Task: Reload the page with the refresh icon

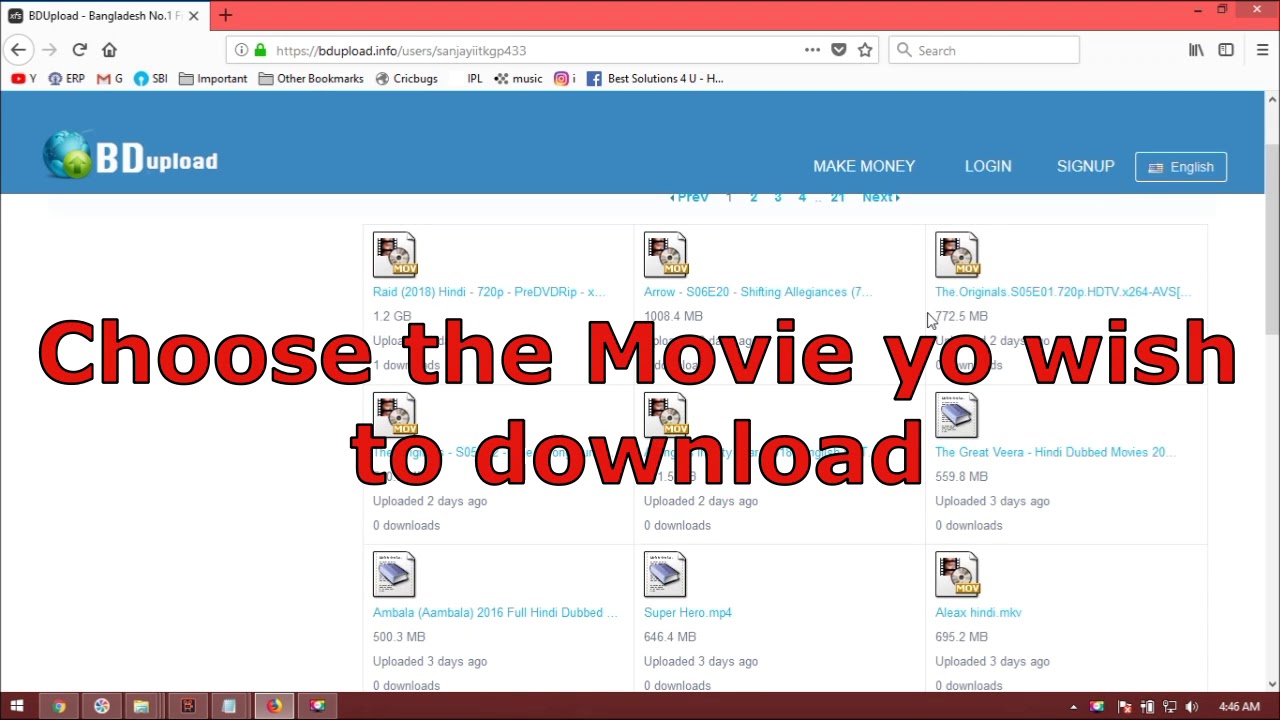Action: (80, 50)
